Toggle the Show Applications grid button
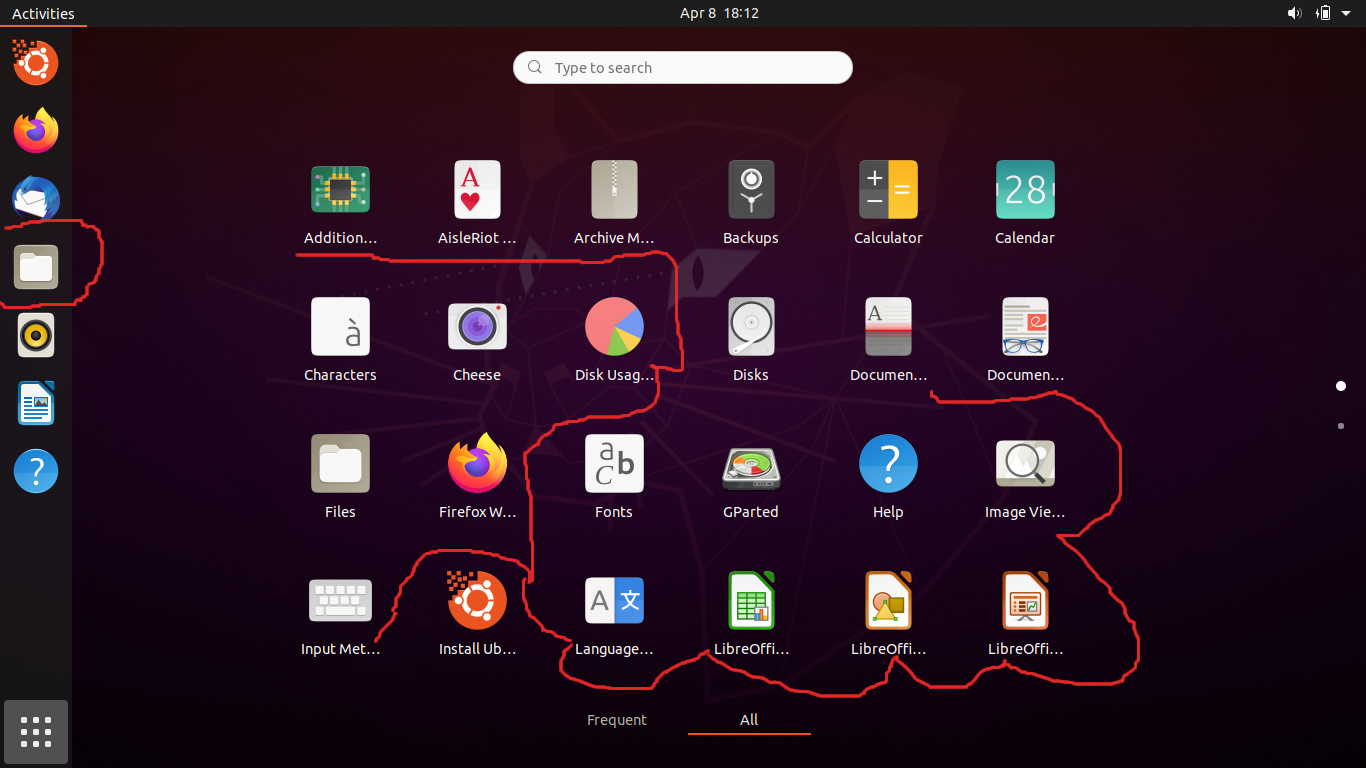1366x768 pixels. point(36,732)
